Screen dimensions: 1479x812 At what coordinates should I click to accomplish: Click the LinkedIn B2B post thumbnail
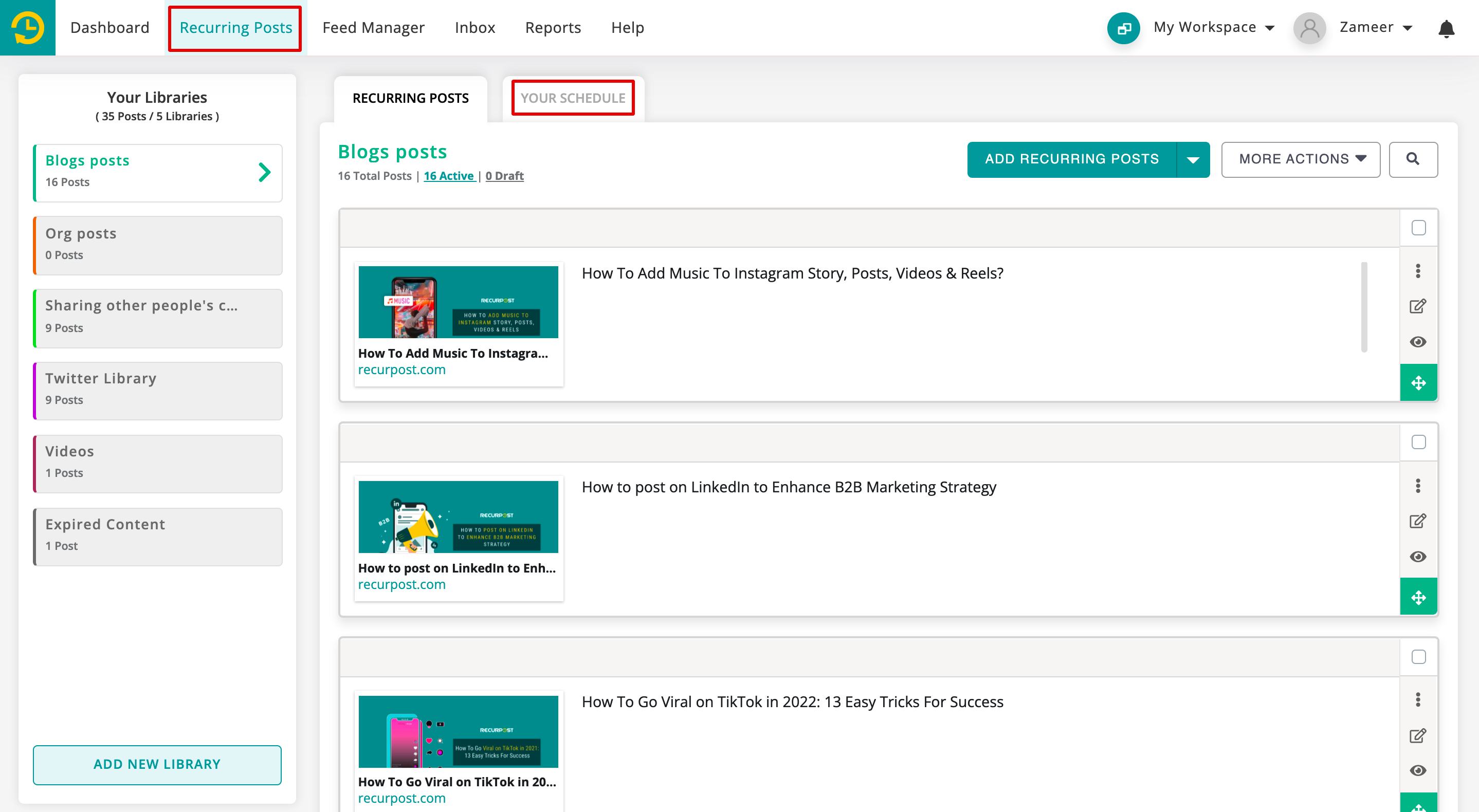458,516
